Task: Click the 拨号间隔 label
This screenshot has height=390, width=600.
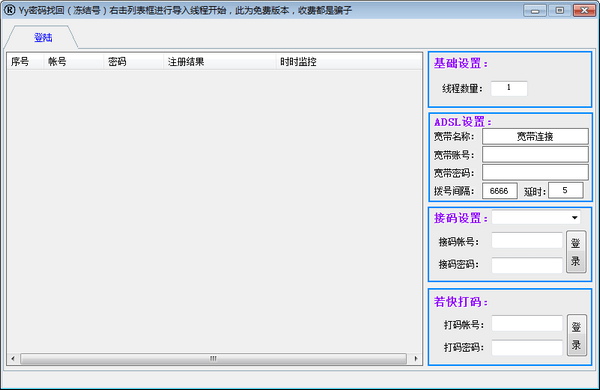Action: coord(454,191)
